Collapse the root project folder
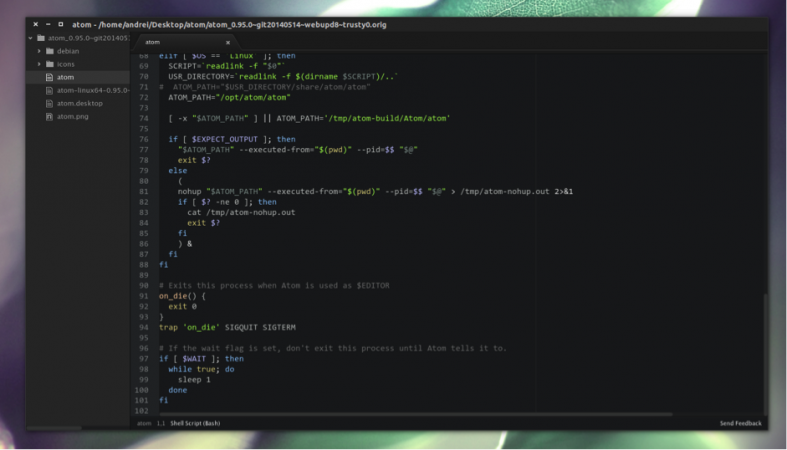Image resolution: width=787 pixels, height=450 pixels. [31, 38]
